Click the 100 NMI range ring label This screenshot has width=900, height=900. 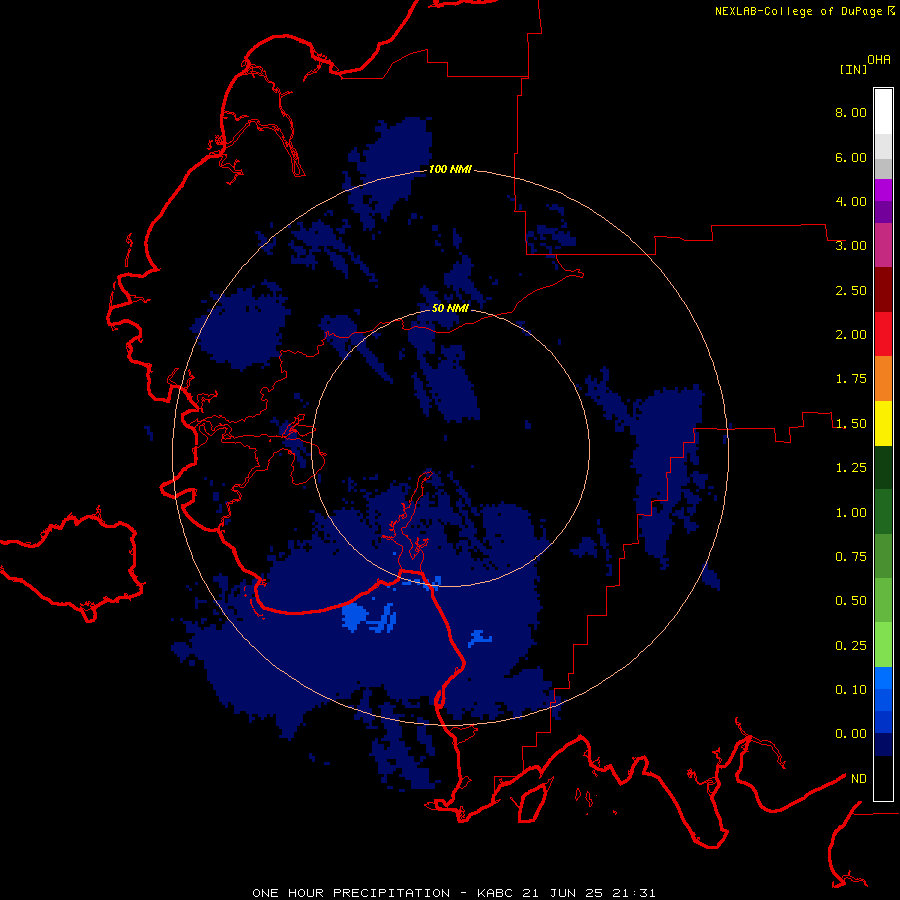[x=450, y=169]
